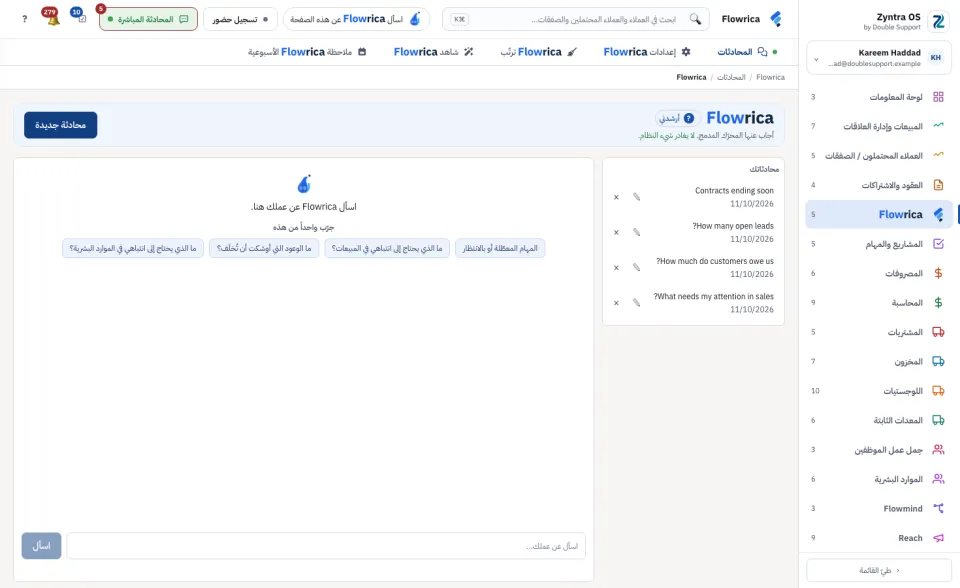Open the human resources (الموارد البشرية) people icon
This screenshot has height=588, width=960.
tap(938, 479)
